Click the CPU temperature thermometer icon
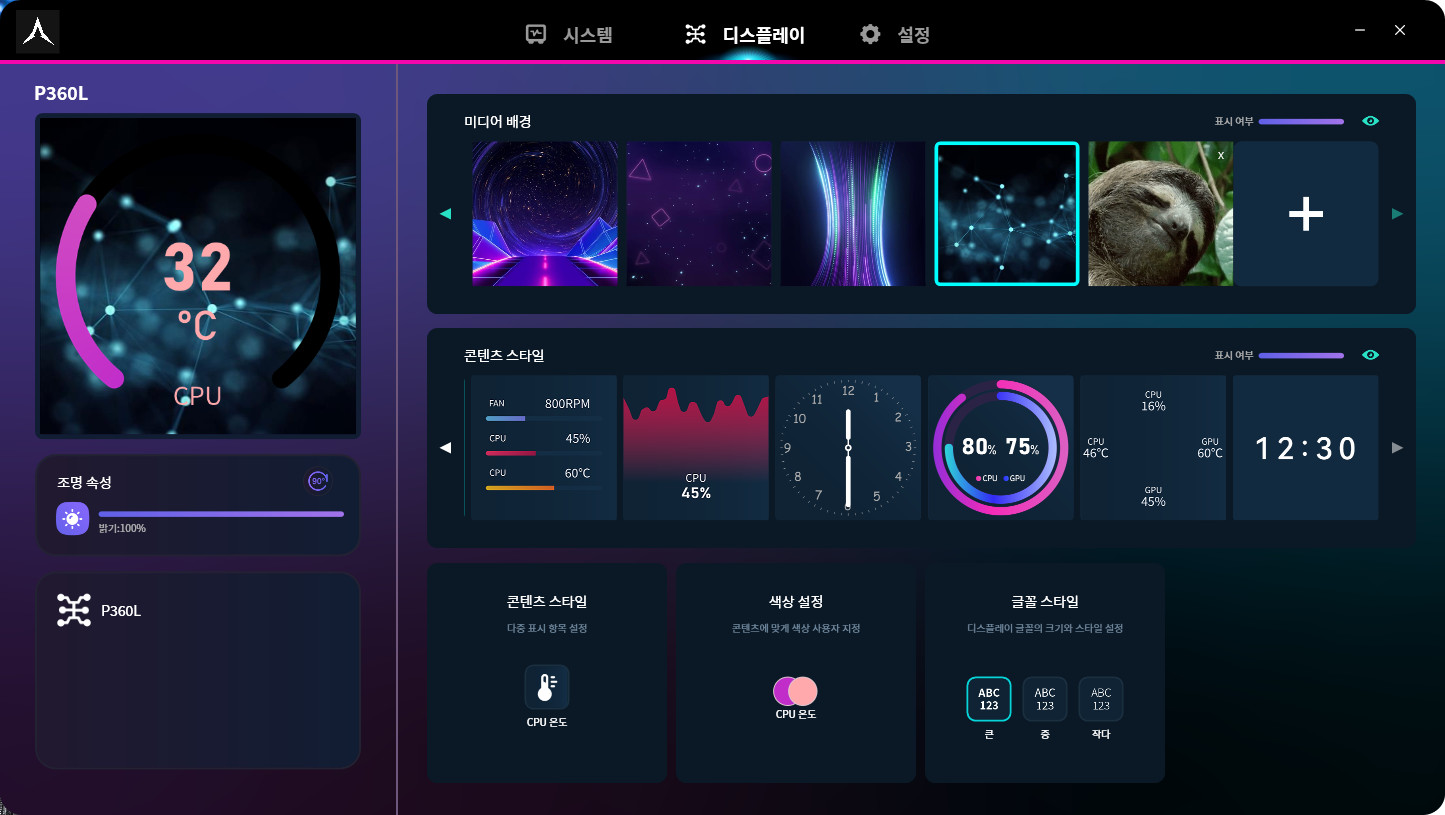Viewport: 1445px width, 815px height. point(546,687)
